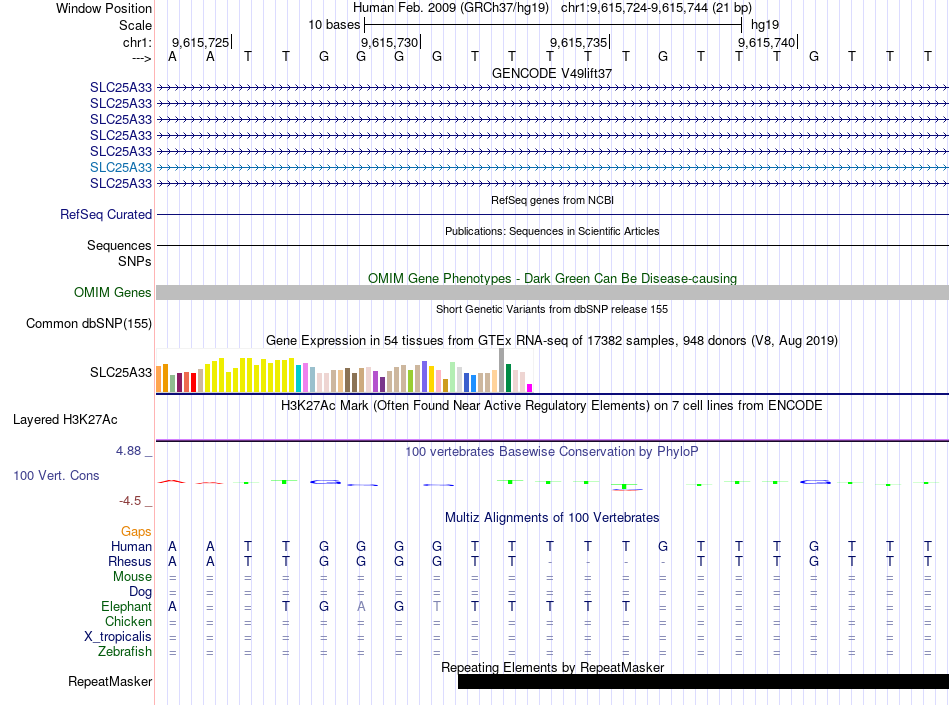Click the magenta bar in GTEx expression chart
950x705 pixels.
click(x=530, y=387)
